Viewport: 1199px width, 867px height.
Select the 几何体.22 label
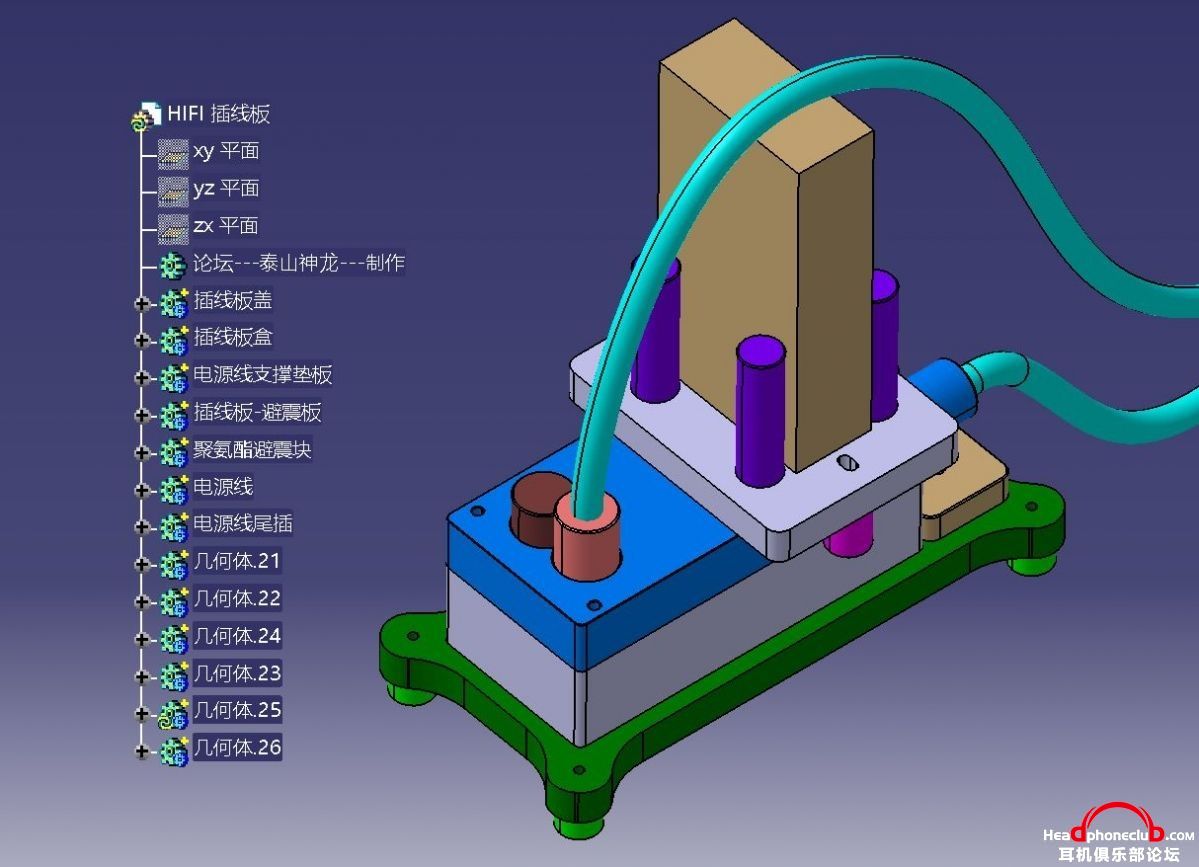tap(237, 599)
